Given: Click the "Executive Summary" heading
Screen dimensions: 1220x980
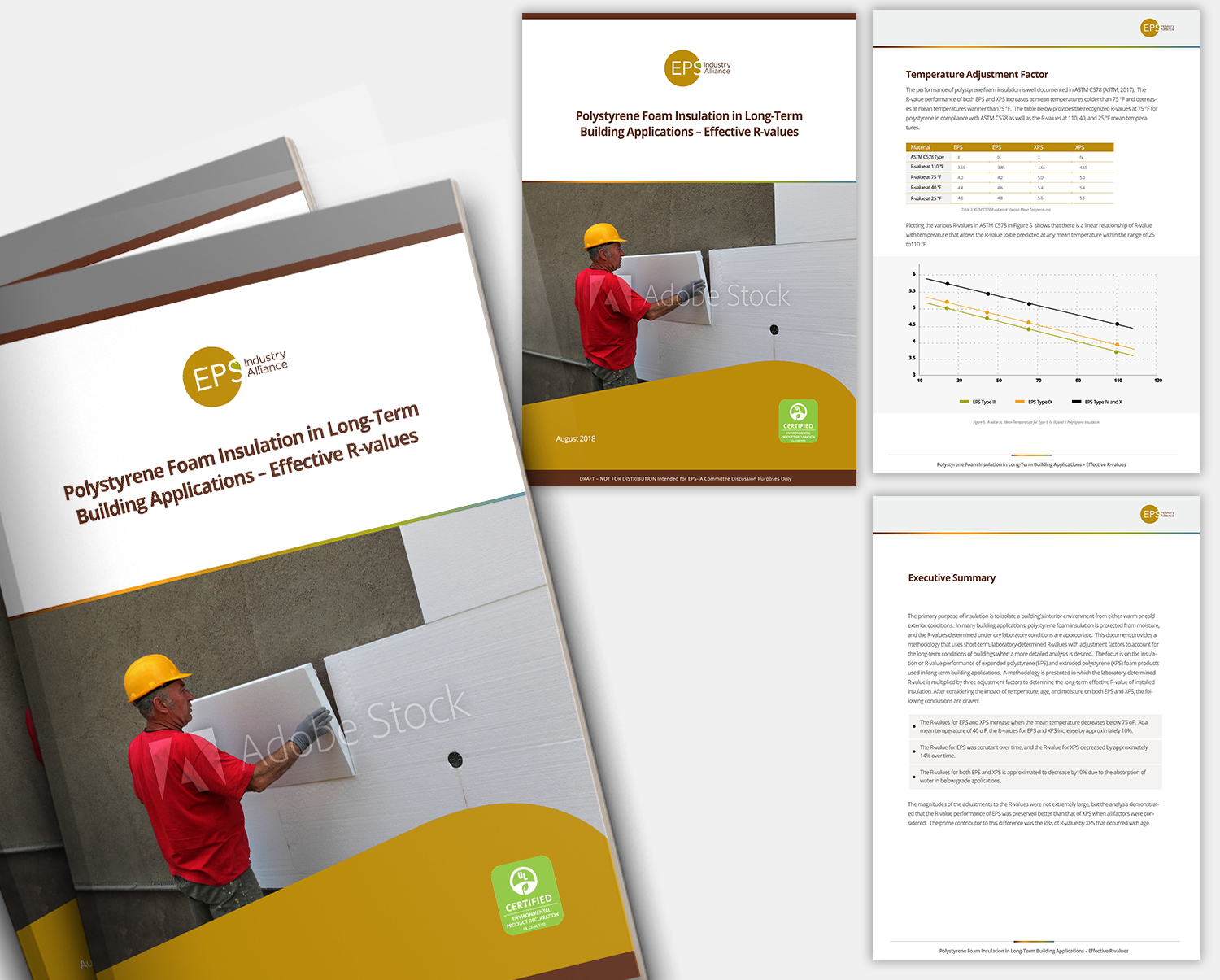Looking at the screenshot, I should click(952, 578).
